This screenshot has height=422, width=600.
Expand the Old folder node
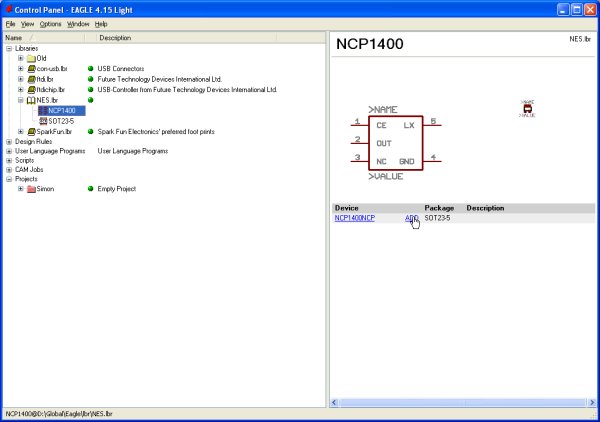tap(21, 58)
